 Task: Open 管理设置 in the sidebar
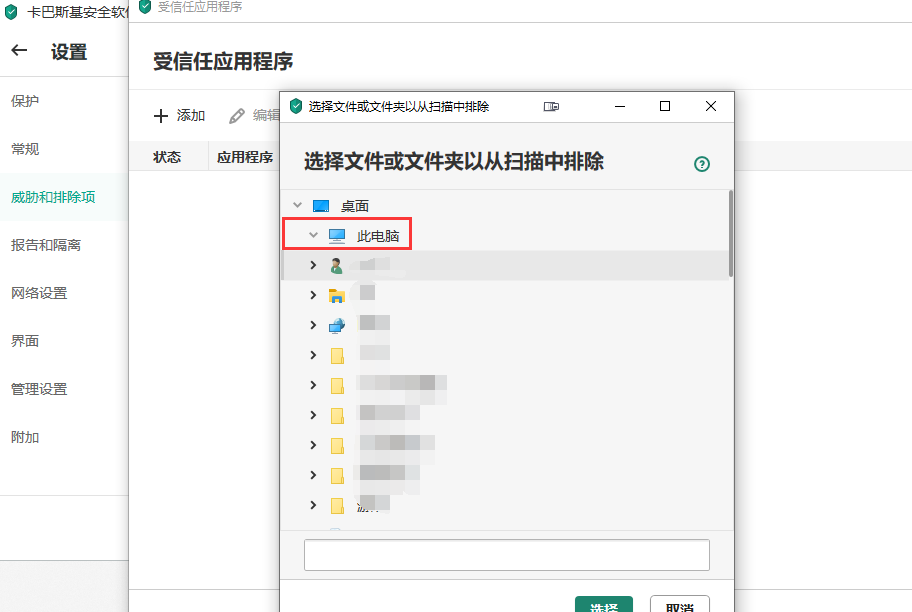tap(39, 389)
